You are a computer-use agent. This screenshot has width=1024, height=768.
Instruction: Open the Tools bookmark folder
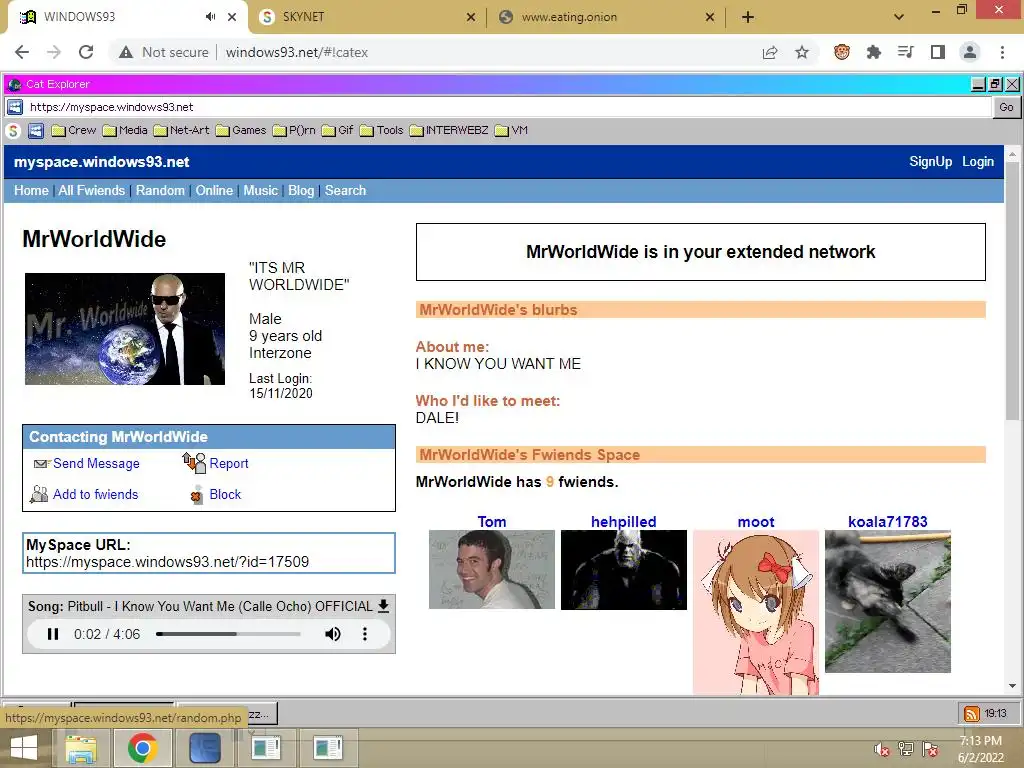coord(381,131)
